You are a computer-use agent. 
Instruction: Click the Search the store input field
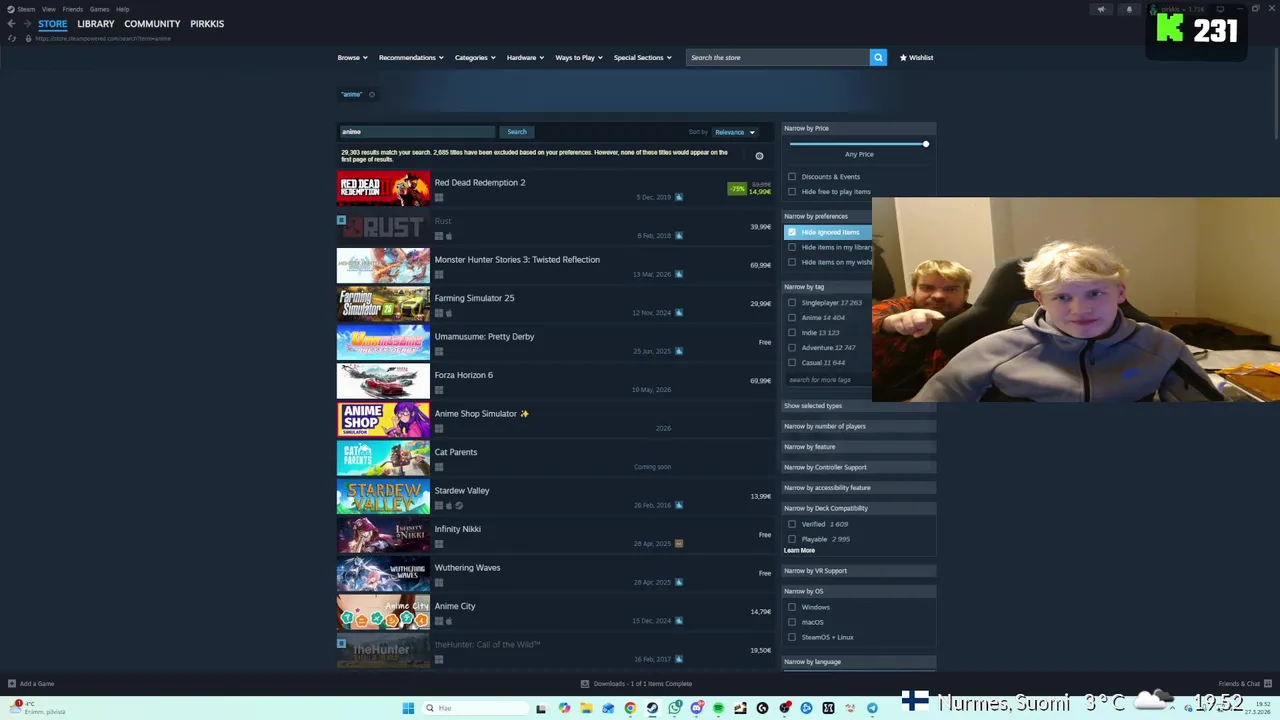778,57
